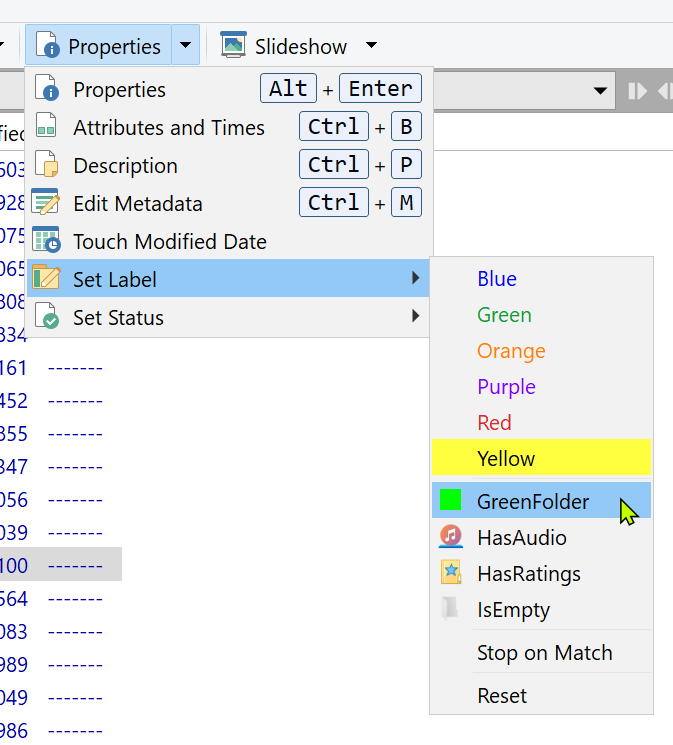Open the address bar dropdown arrow
673x745 pixels.
pyautogui.click(x=601, y=90)
